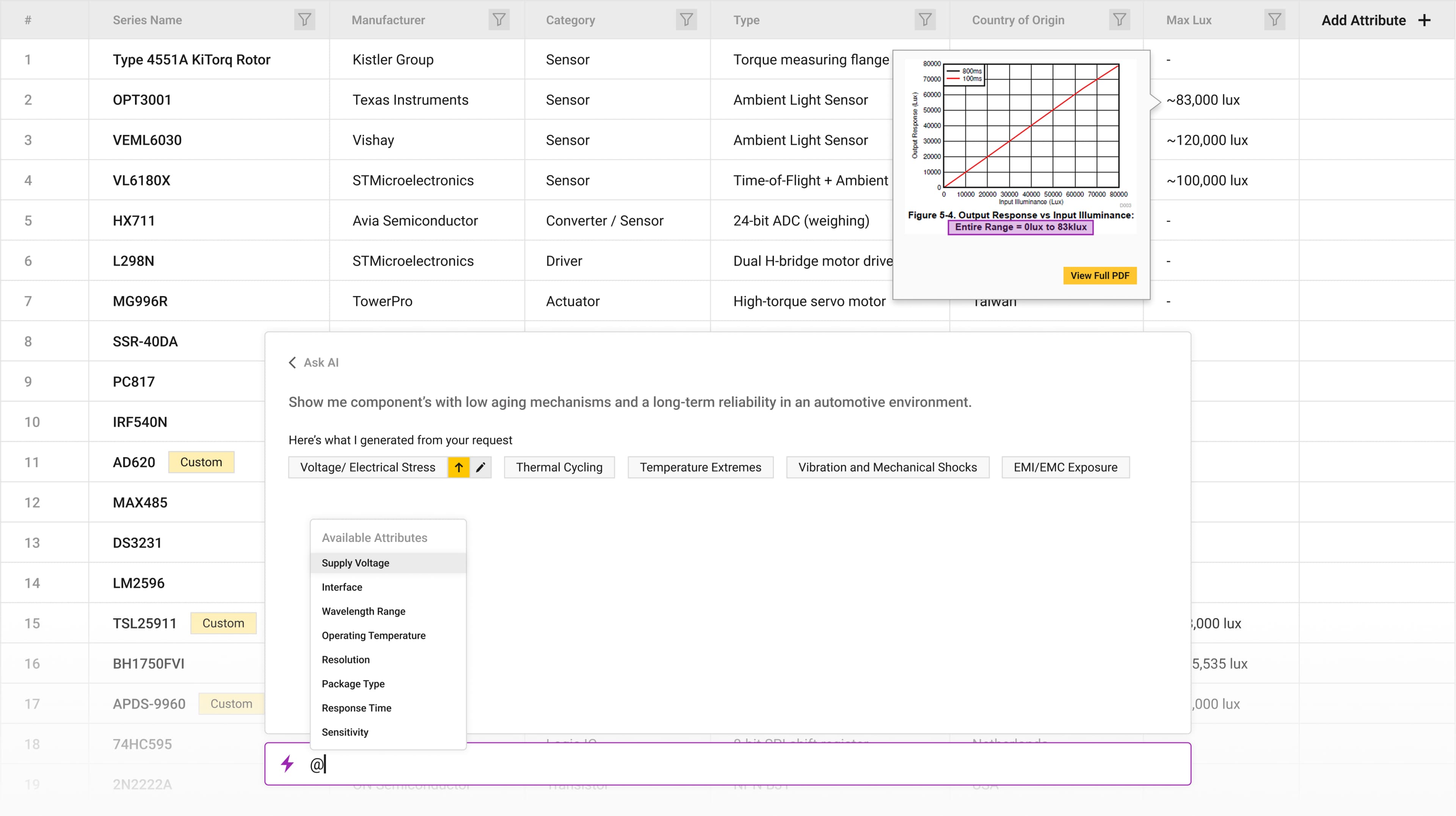Toggle the Thermal Cycling chip
This screenshot has height=816, width=1456.
click(559, 467)
